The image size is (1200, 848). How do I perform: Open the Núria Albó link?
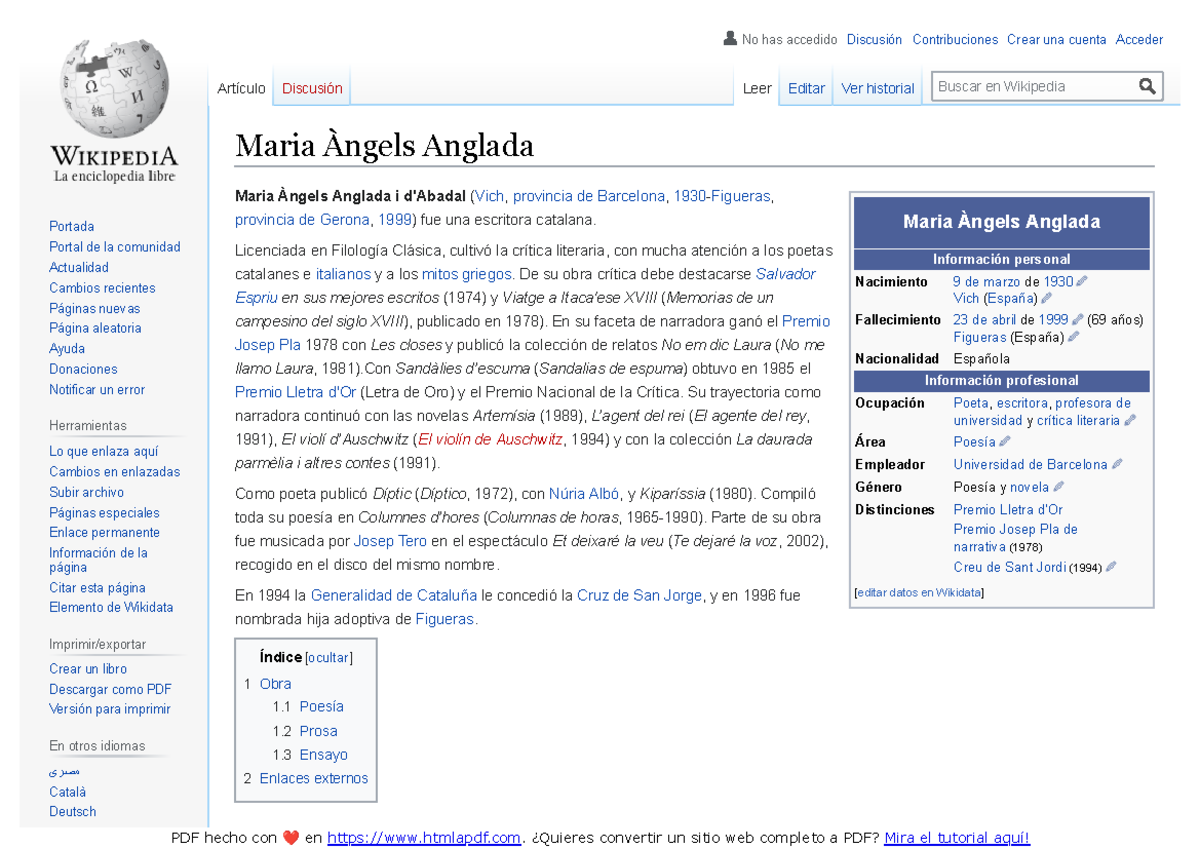(x=584, y=493)
